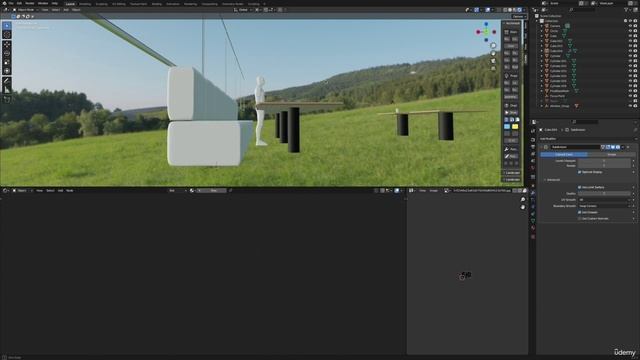Open the Add Modifier dropdown
640x360 pixels.
[x=588, y=139]
